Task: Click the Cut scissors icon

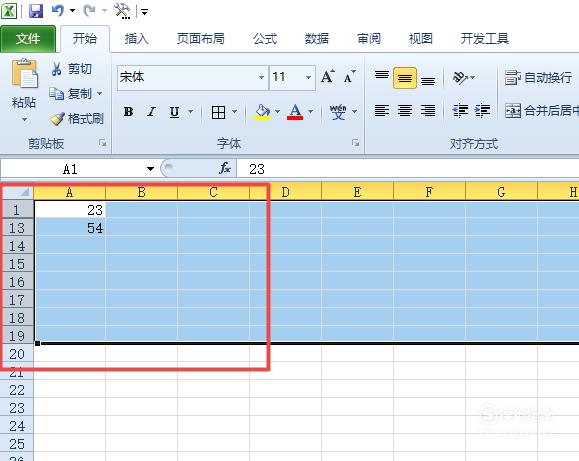Action: pos(56,69)
